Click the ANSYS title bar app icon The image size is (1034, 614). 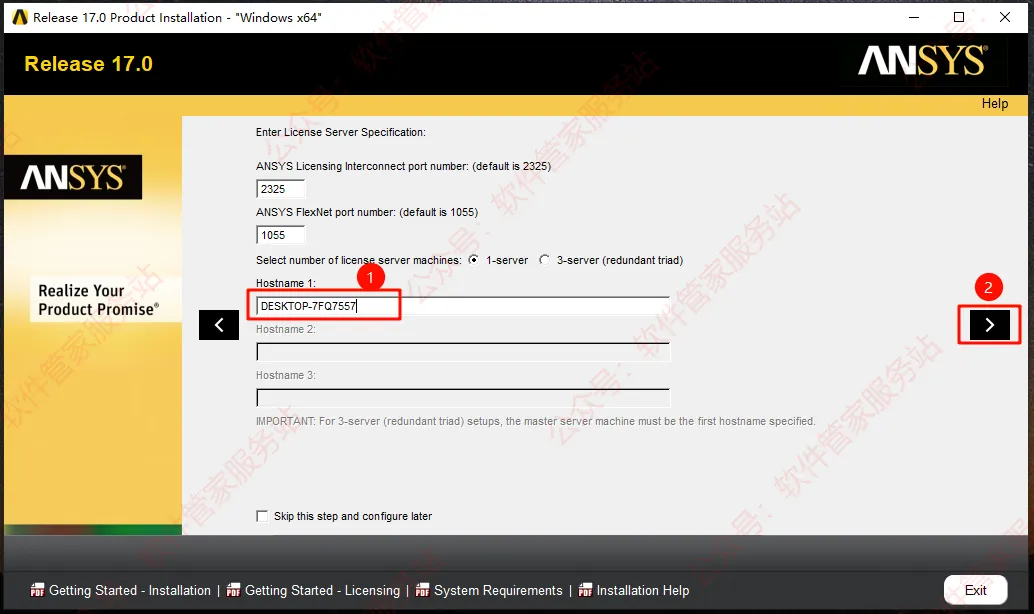click(20, 17)
